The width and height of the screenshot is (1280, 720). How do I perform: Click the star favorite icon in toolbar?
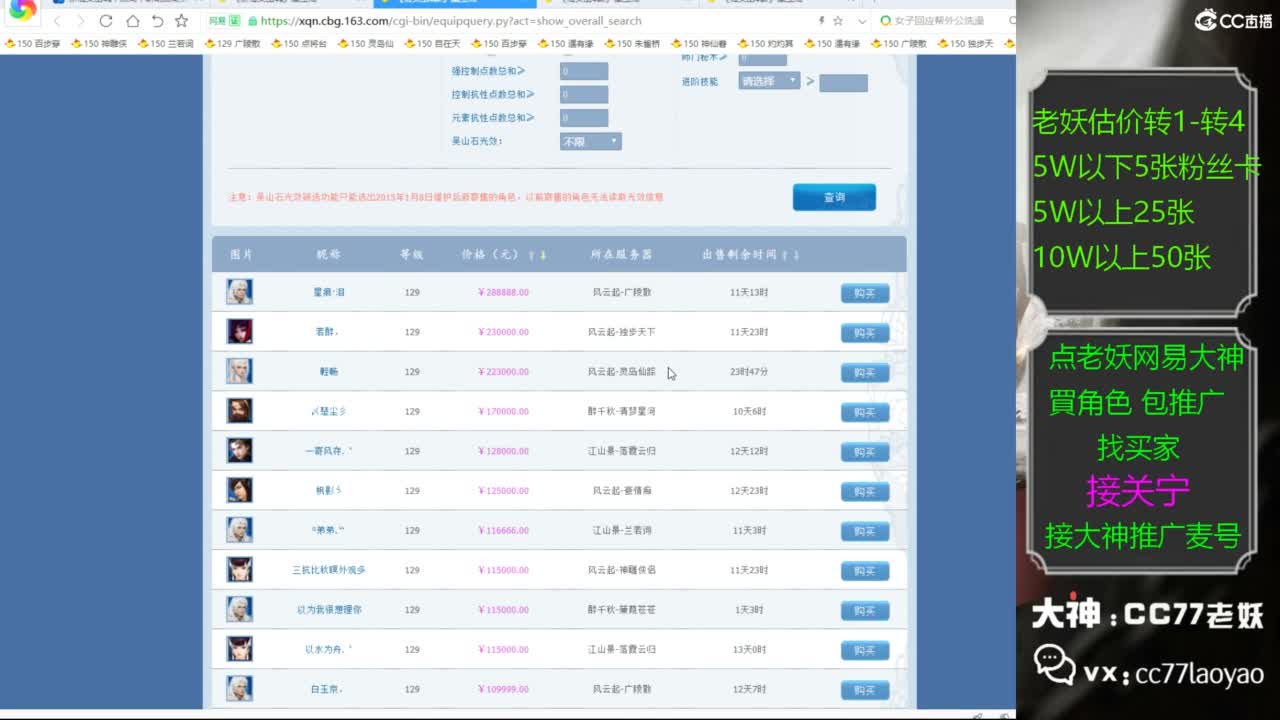181,21
